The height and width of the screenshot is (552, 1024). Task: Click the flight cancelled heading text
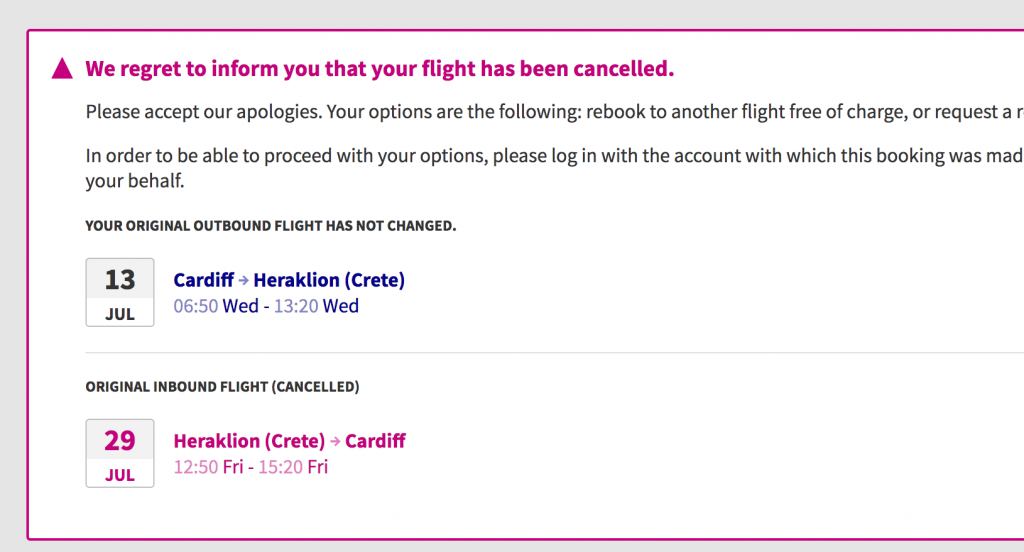[379, 69]
